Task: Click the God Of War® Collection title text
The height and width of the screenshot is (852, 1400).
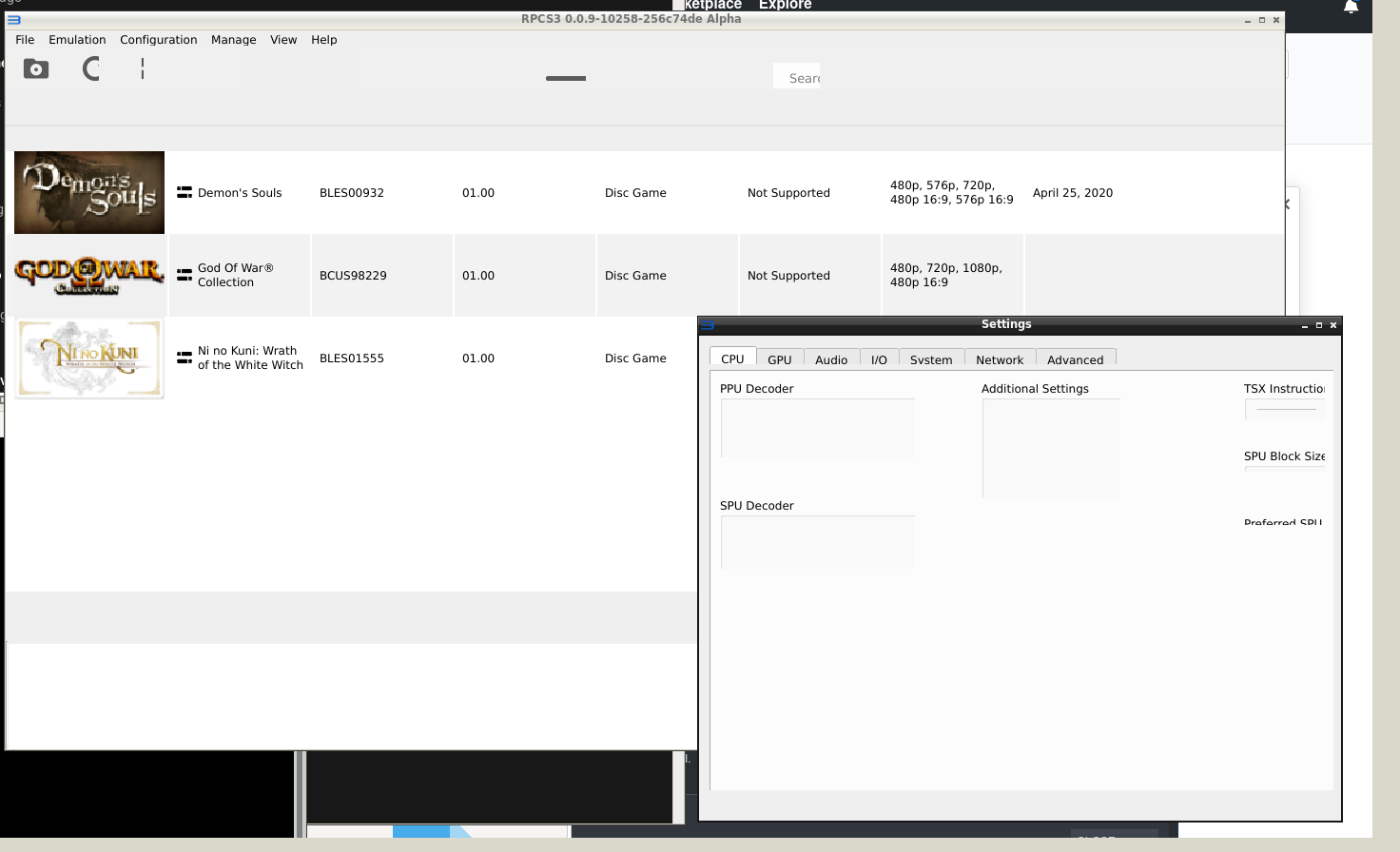Action: click(x=236, y=275)
